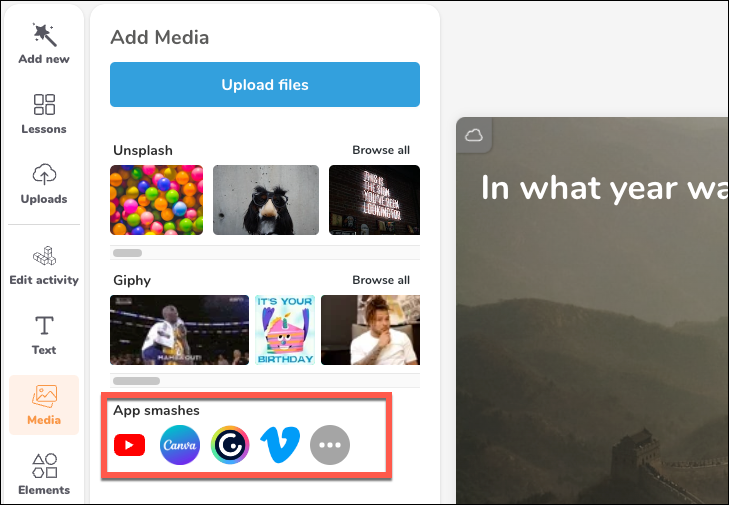Click the YouTube app smash icon
The width and height of the screenshot is (729, 505).
129,445
